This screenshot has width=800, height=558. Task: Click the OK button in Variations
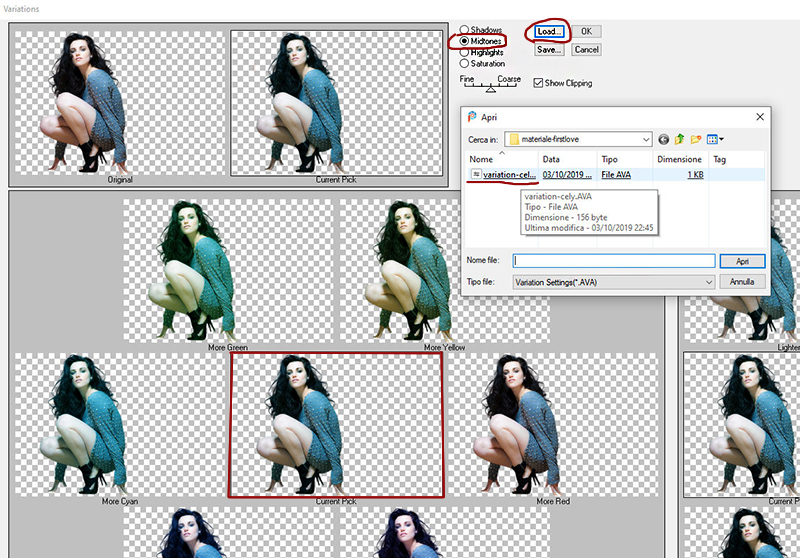[586, 31]
